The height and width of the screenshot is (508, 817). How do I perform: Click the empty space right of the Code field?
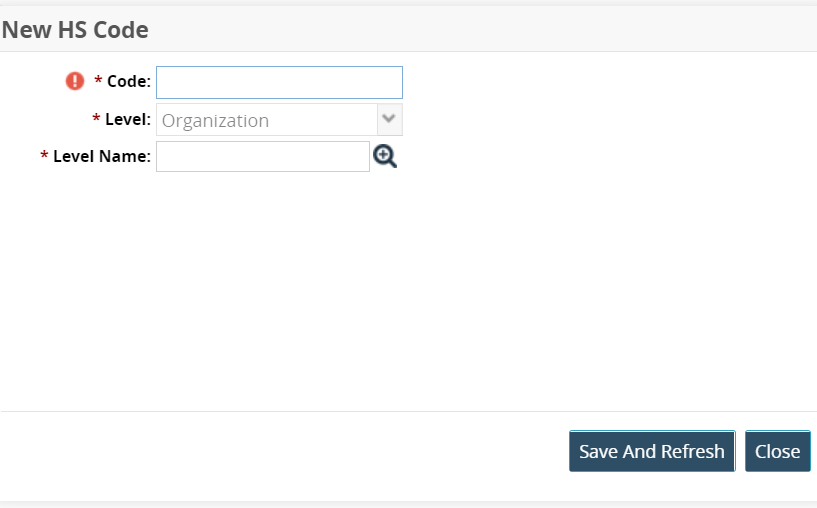(600, 82)
